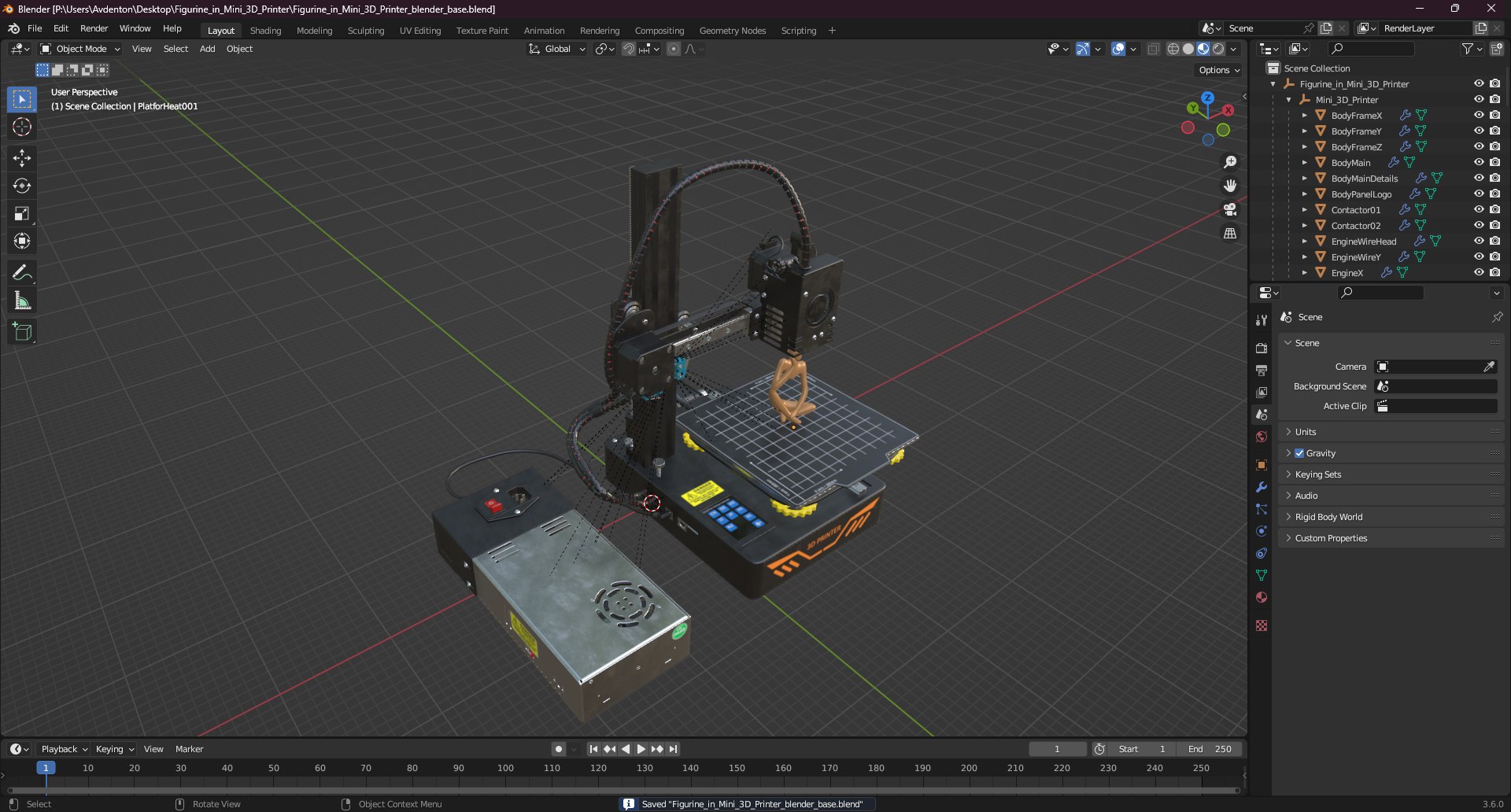Switch to the Shading workspace tab

[265, 31]
